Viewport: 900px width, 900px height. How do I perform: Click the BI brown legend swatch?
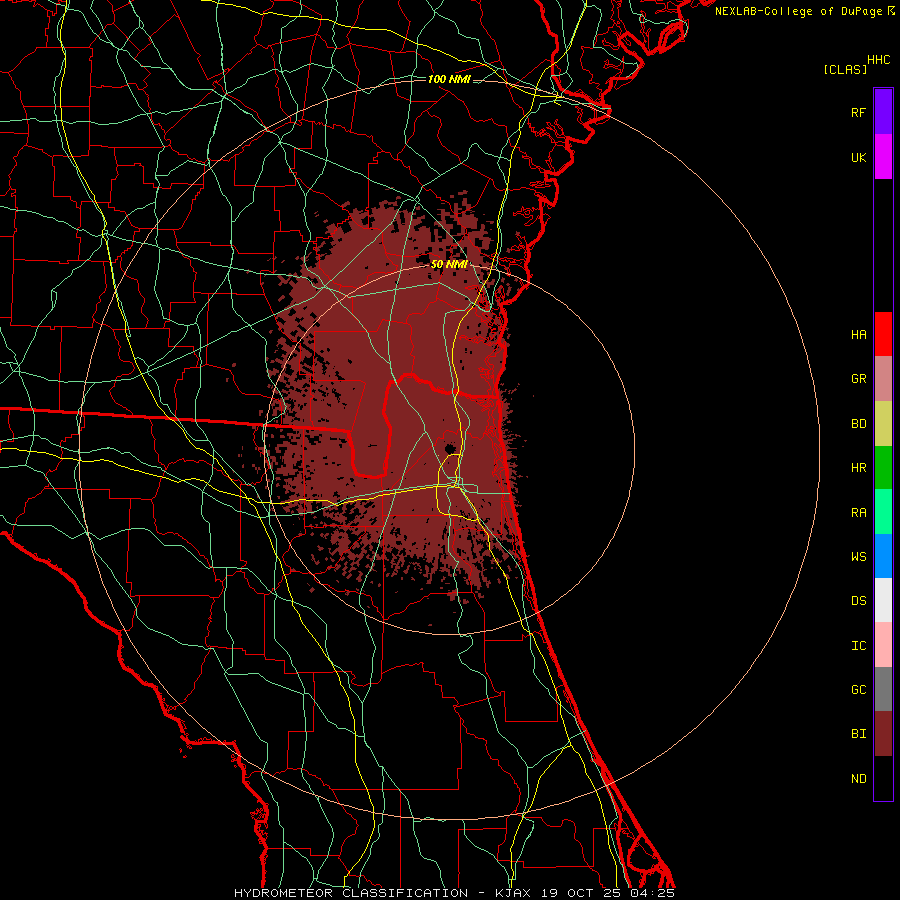[883, 734]
